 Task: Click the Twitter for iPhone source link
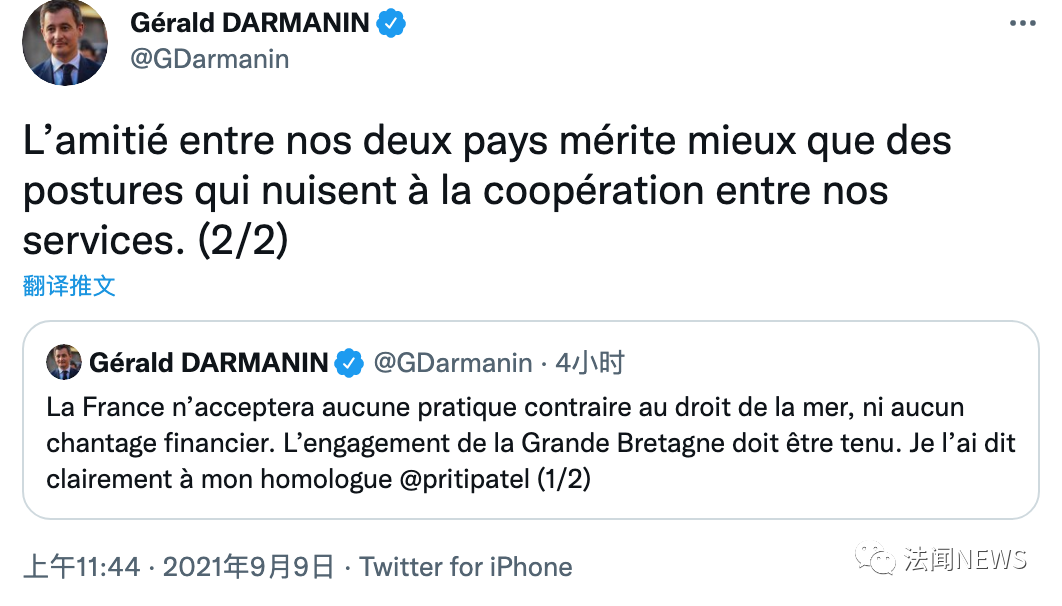coord(466,568)
